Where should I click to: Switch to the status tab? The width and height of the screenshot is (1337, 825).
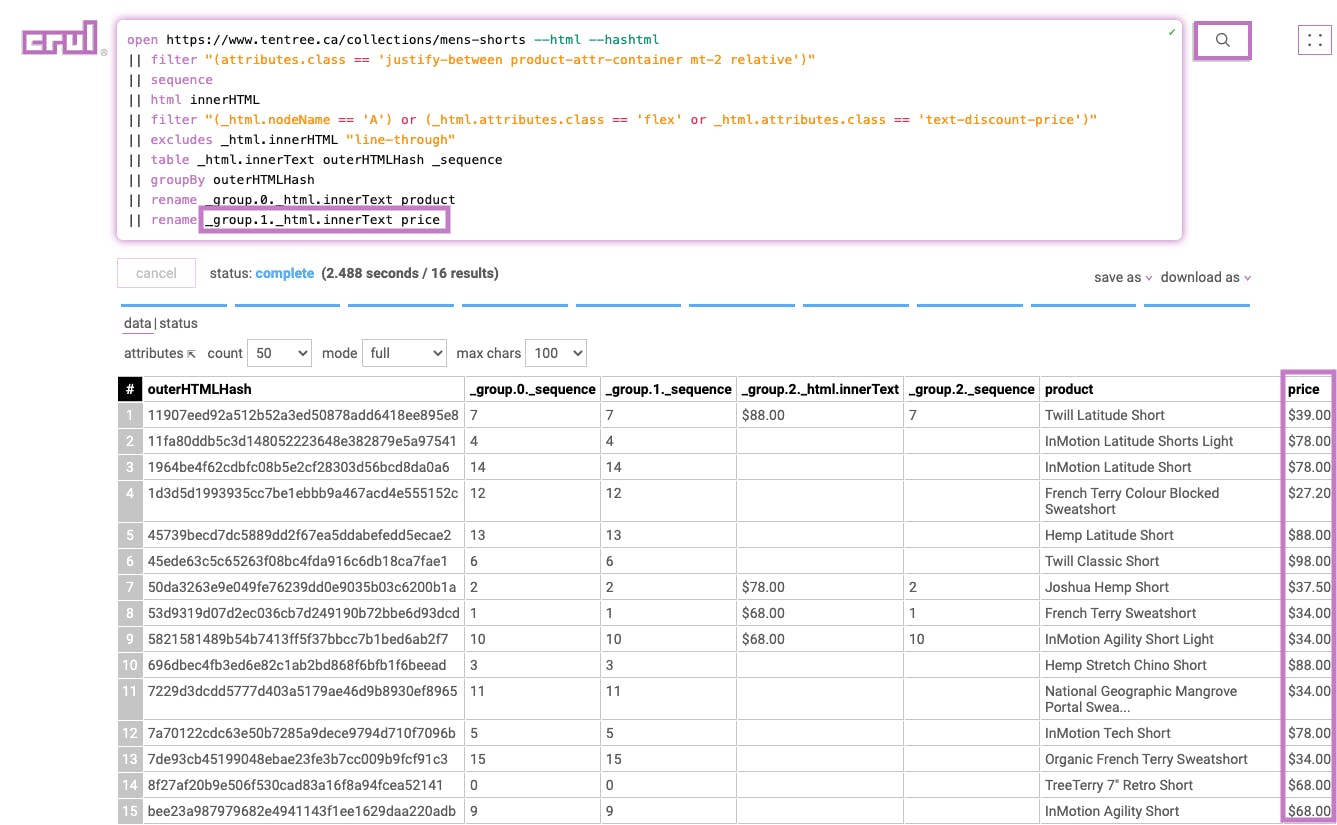click(x=178, y=323)
